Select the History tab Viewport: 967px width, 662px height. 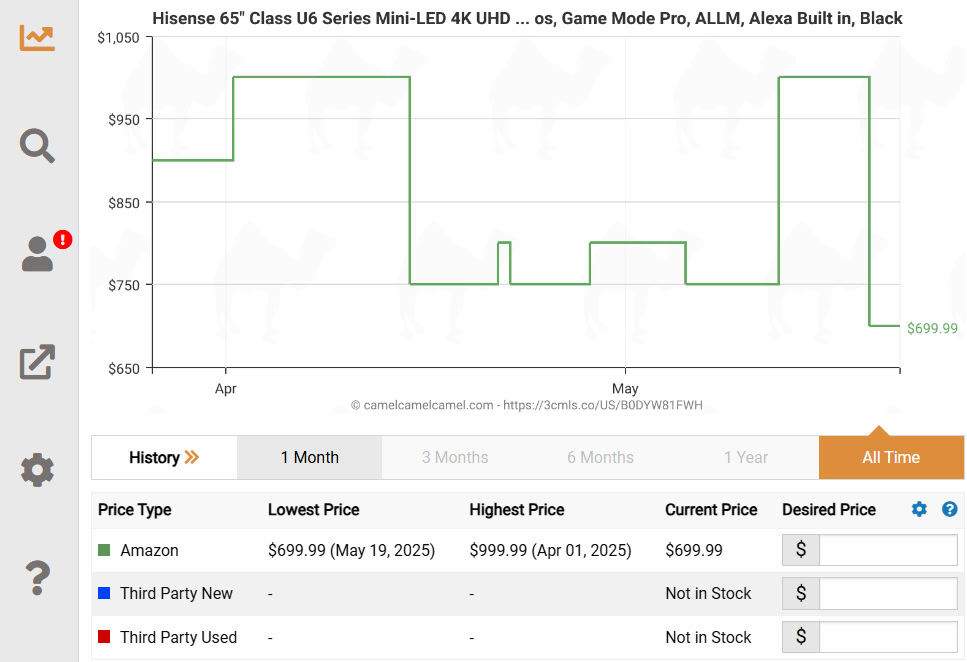coord(164,457)
